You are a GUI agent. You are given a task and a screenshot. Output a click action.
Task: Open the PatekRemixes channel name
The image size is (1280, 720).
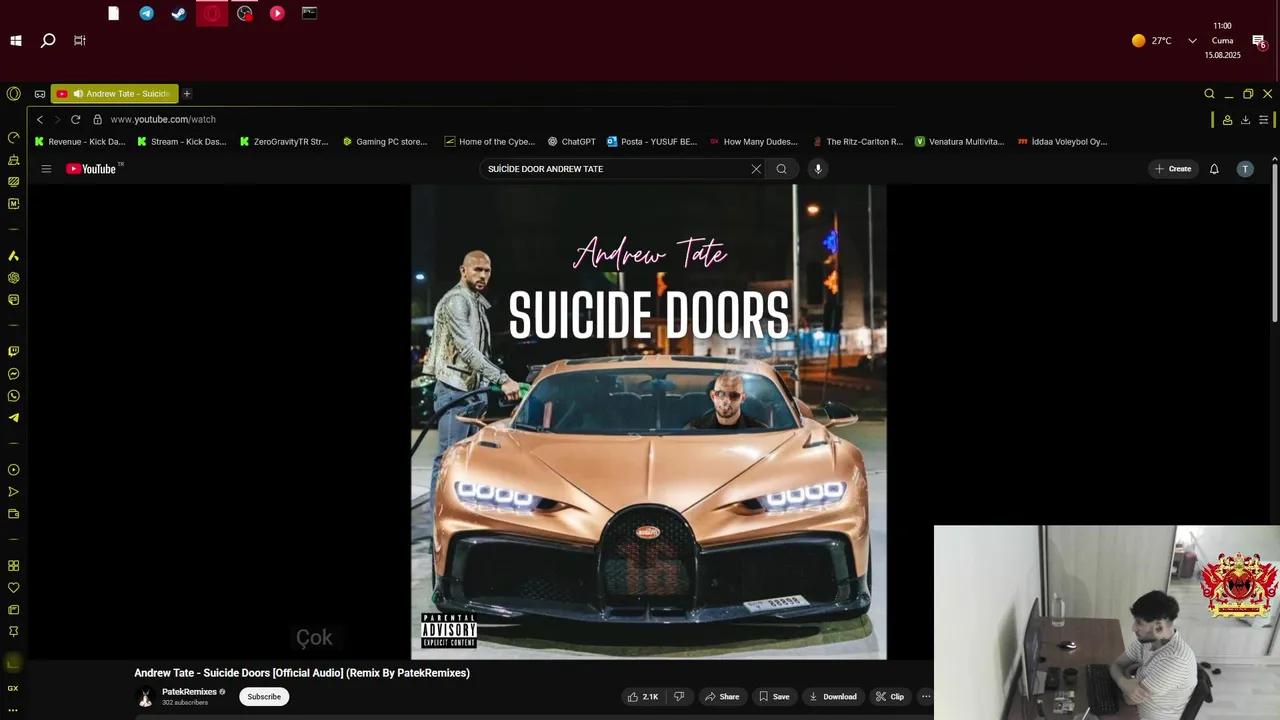click(x=189, y=692)
